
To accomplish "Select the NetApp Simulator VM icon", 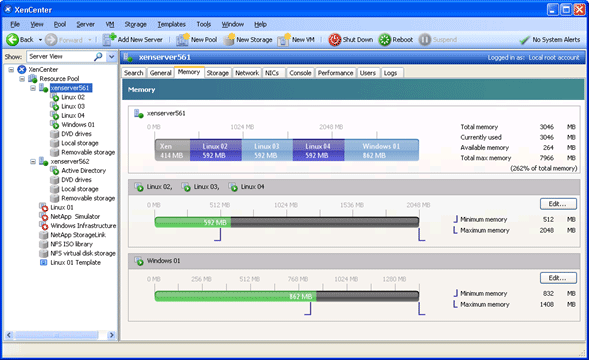I will [x=44, y=216].
